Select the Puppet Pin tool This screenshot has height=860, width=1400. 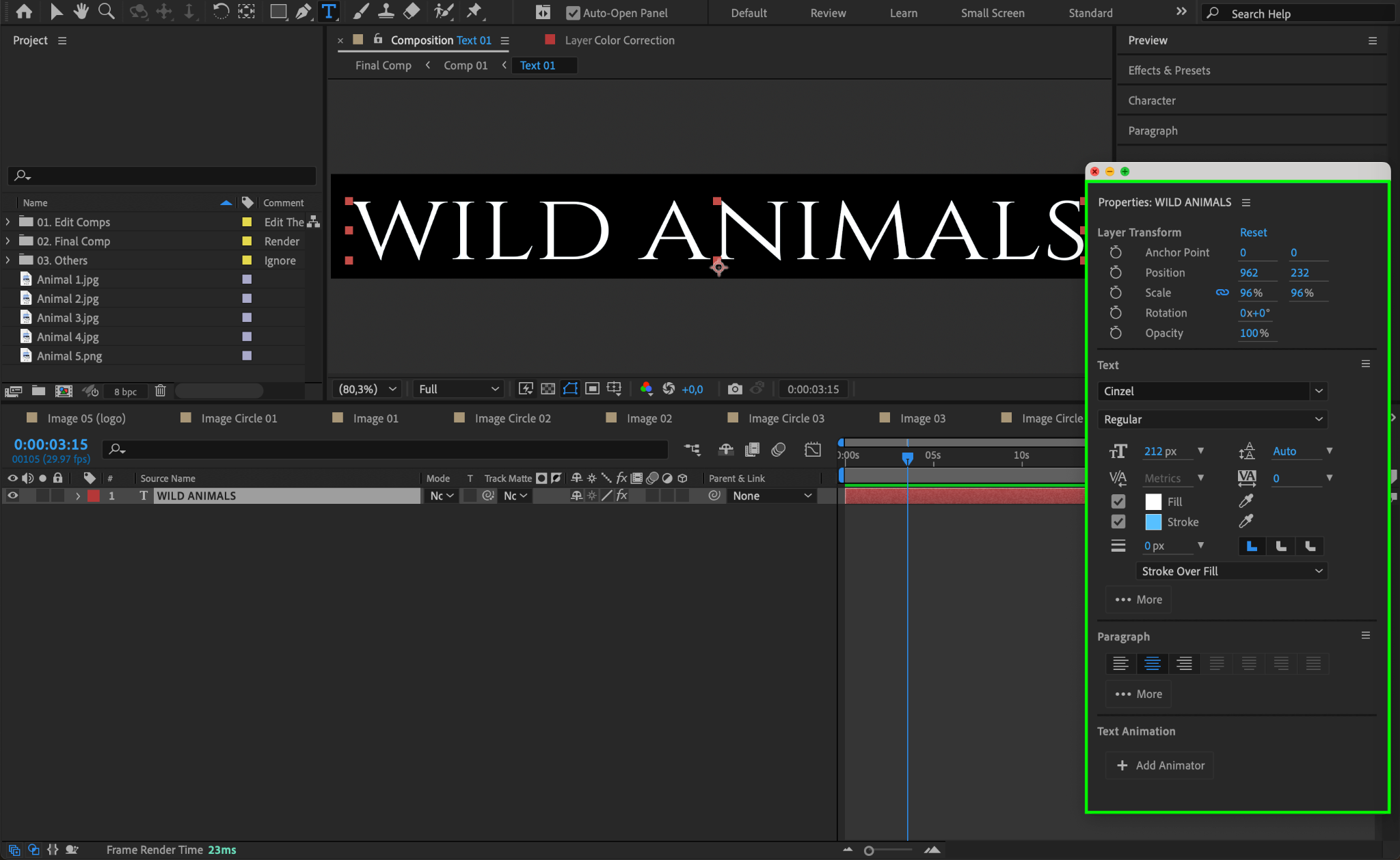tap(474, 11)
